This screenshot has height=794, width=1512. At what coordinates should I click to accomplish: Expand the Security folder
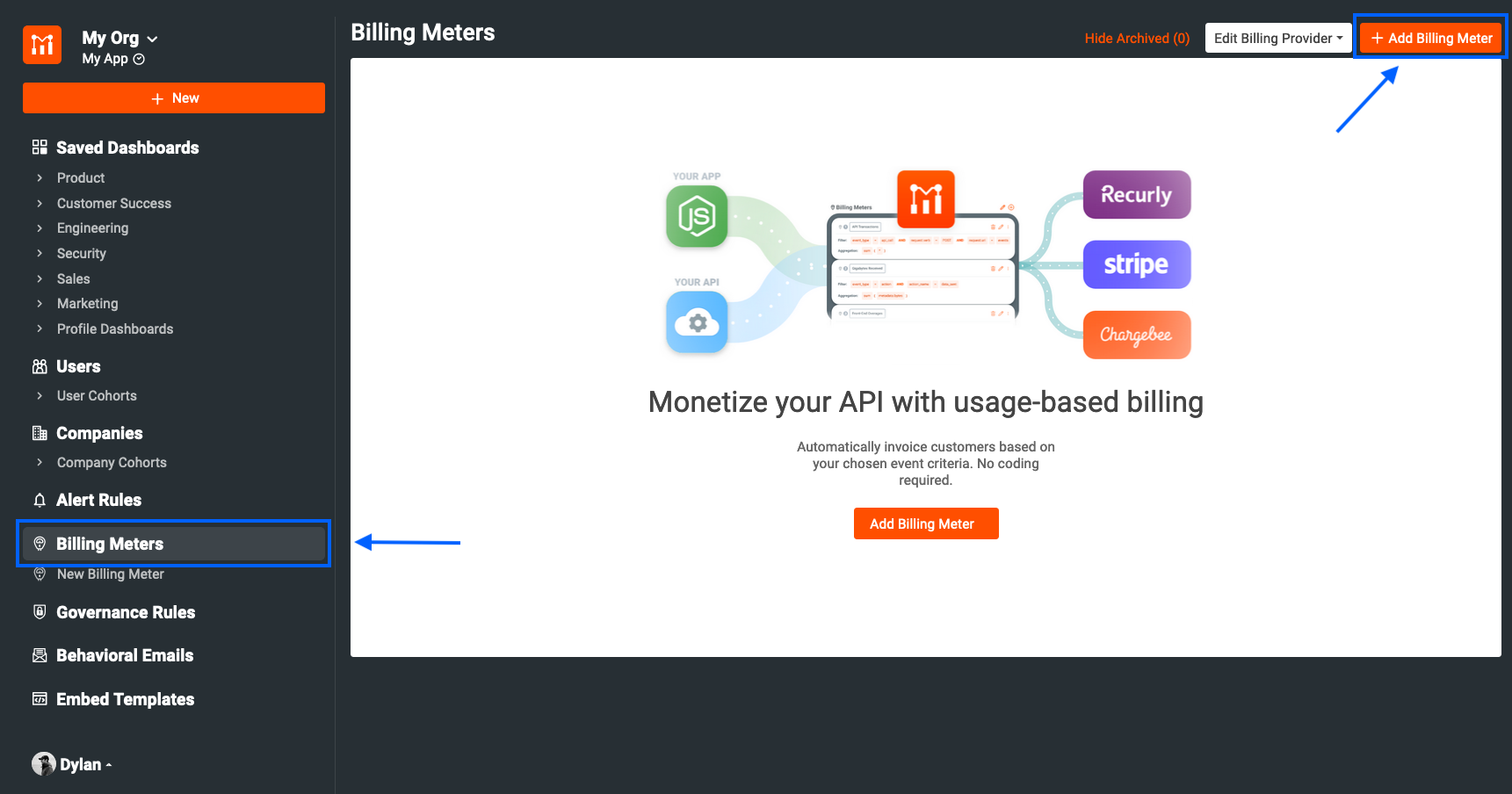point(40,254)
